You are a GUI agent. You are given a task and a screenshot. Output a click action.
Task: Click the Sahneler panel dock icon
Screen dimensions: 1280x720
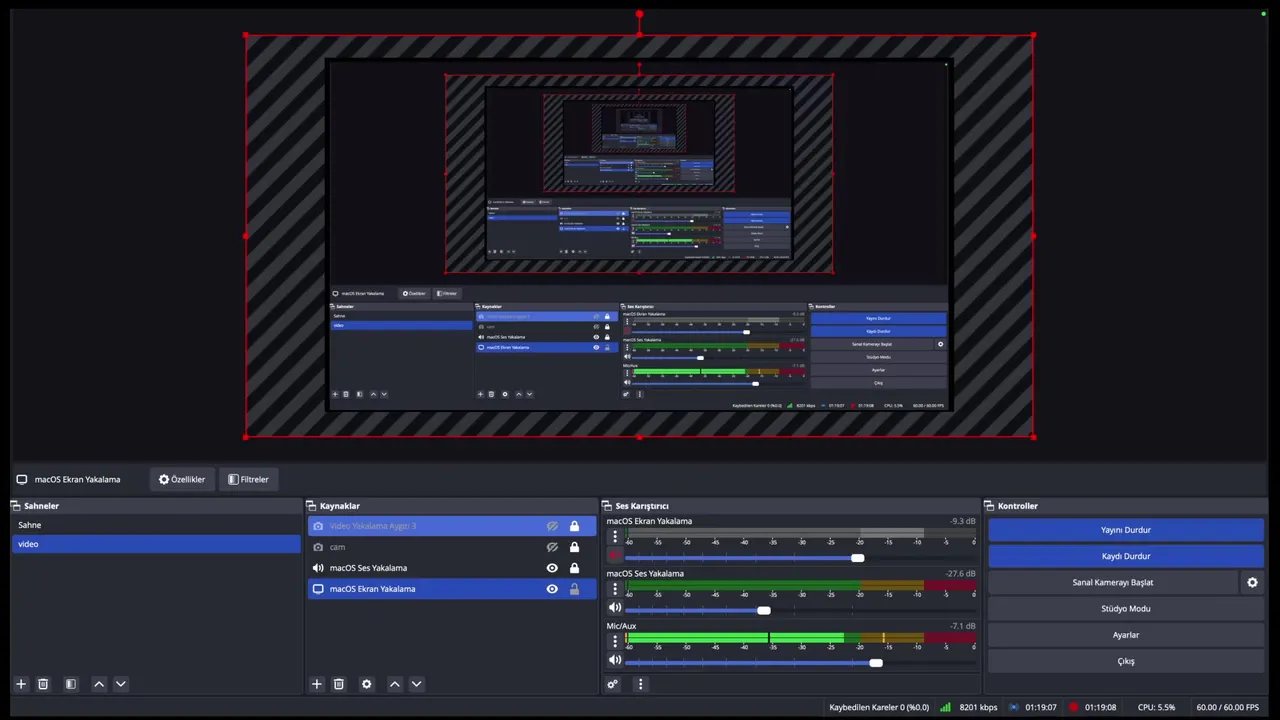[16, 506]
